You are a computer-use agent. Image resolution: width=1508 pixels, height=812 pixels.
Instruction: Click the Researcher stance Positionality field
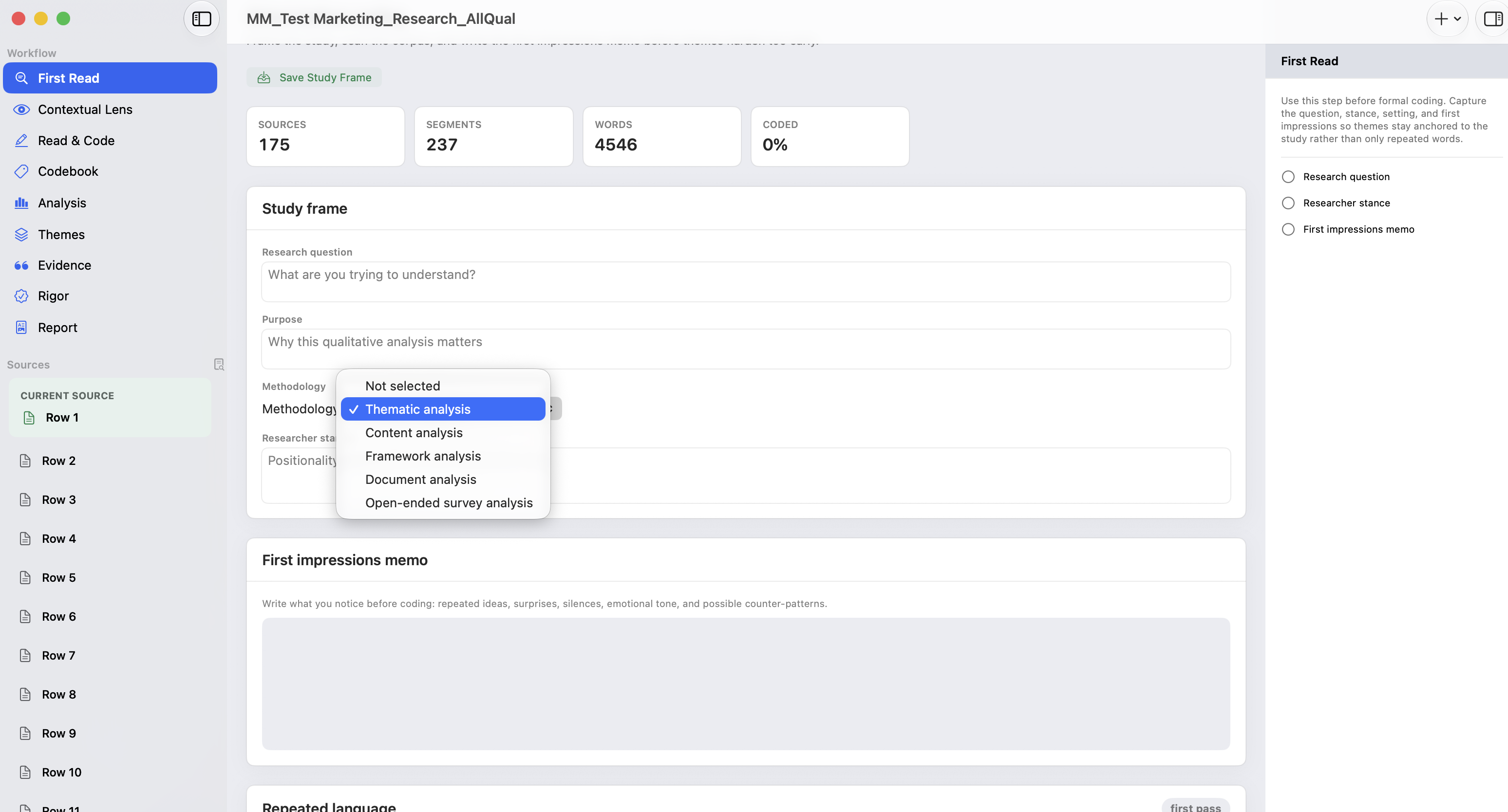pyautogui.click(x=746, y=476)
